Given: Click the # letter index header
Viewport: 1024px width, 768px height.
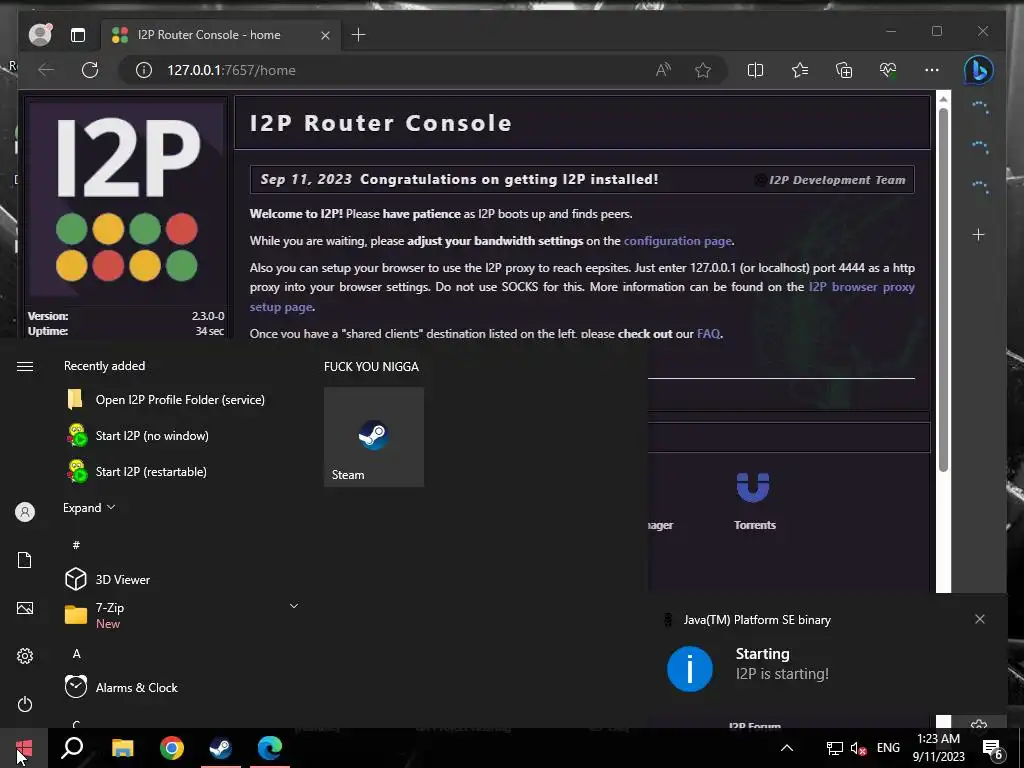Looking at the screenshot, I should coord(76,545).
